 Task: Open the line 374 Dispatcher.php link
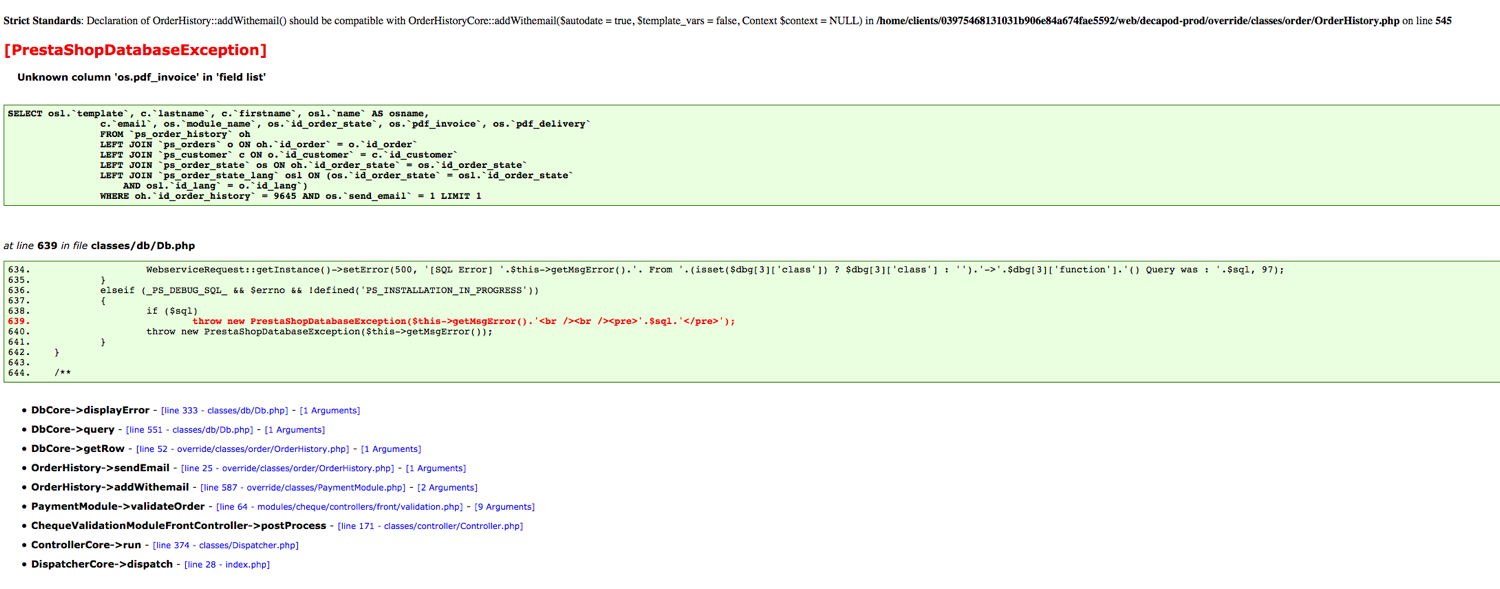click(x=226, y=545)
